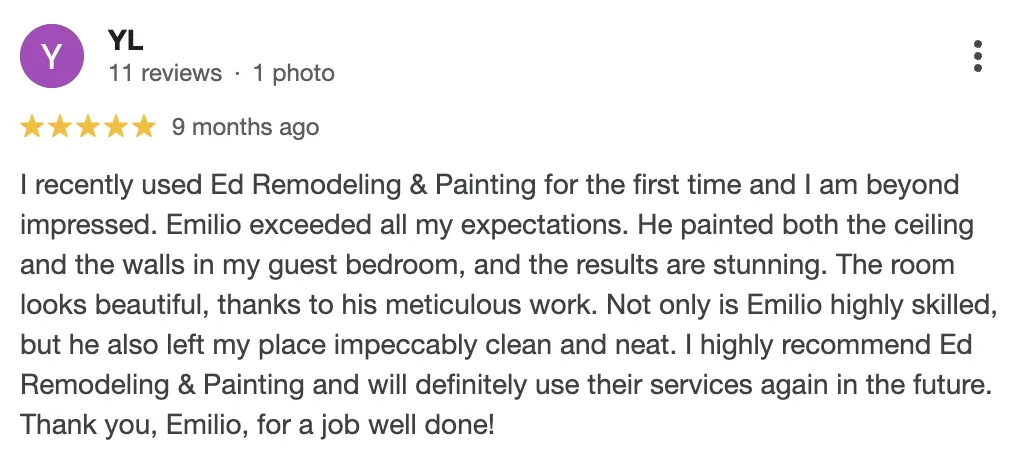
Task: Click the 11 reviews count text
Action: [165, 73]
